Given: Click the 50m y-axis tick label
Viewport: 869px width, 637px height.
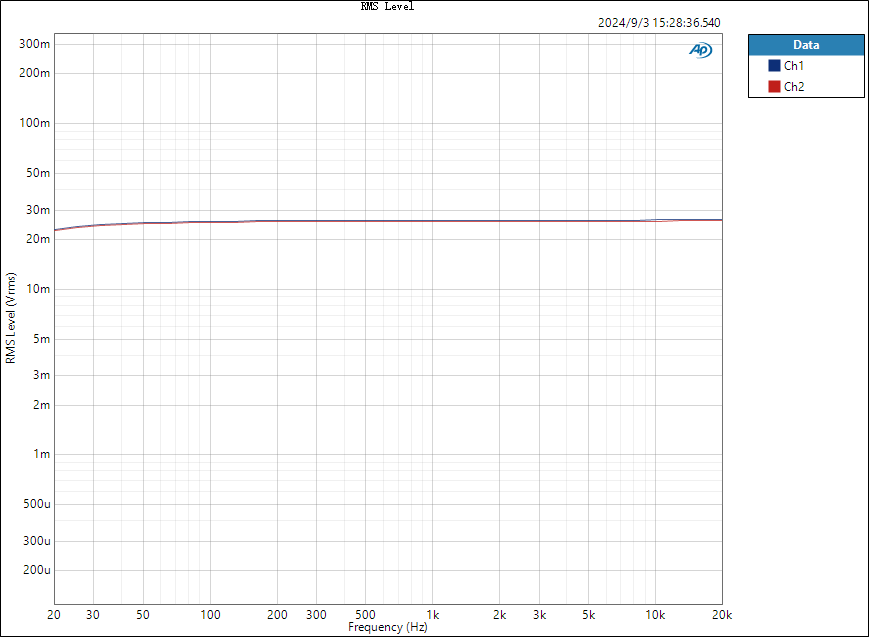Looking at the screenshot, I should pyautogui.click(x=38, y=173).
